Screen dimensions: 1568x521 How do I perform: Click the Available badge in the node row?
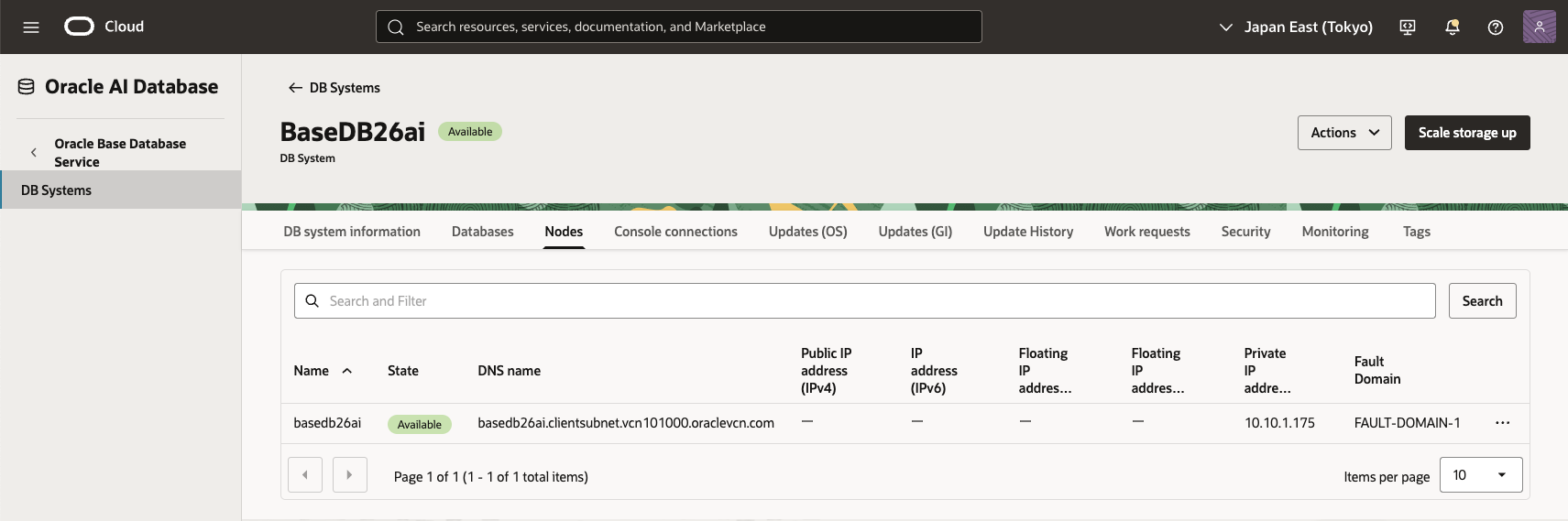(420, 424)
